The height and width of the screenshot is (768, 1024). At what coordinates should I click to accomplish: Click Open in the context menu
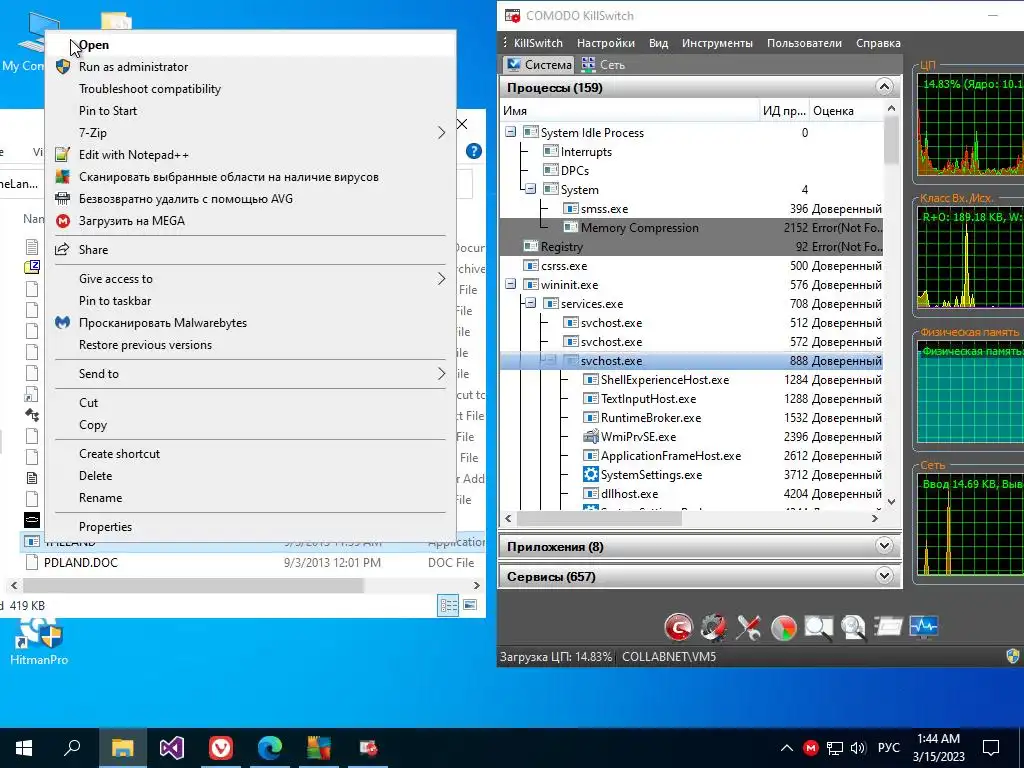coord(250,45)
